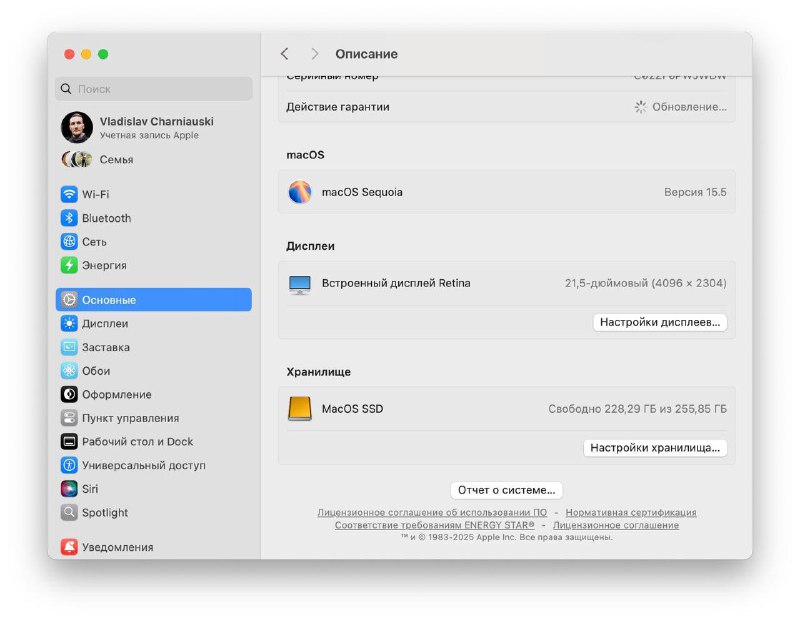Viewport: 800px width, 622px height.
Task: Click the Хранилище section heading
Action: 318,371
